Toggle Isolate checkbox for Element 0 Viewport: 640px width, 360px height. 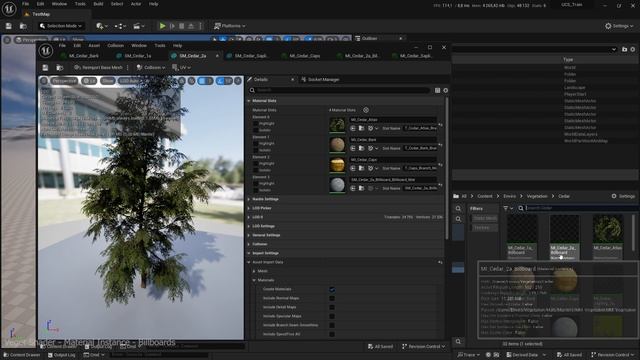(256, 130)
